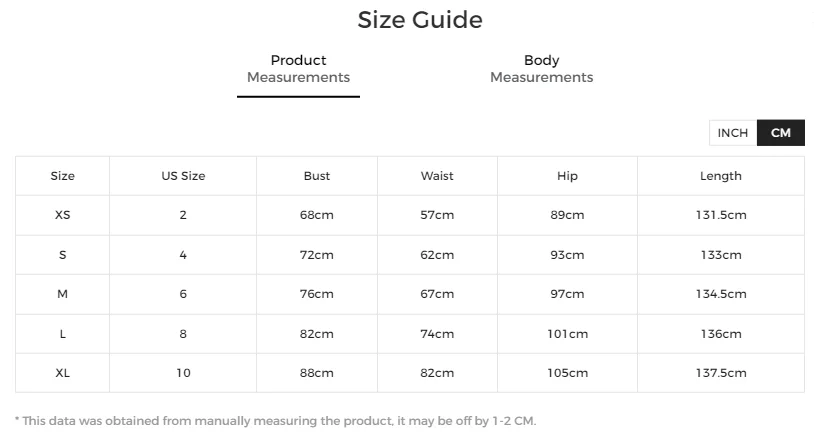Click the measurement disclaimer note
The height and width of the screenshot is (433, 814).
(x=275, y=421)
